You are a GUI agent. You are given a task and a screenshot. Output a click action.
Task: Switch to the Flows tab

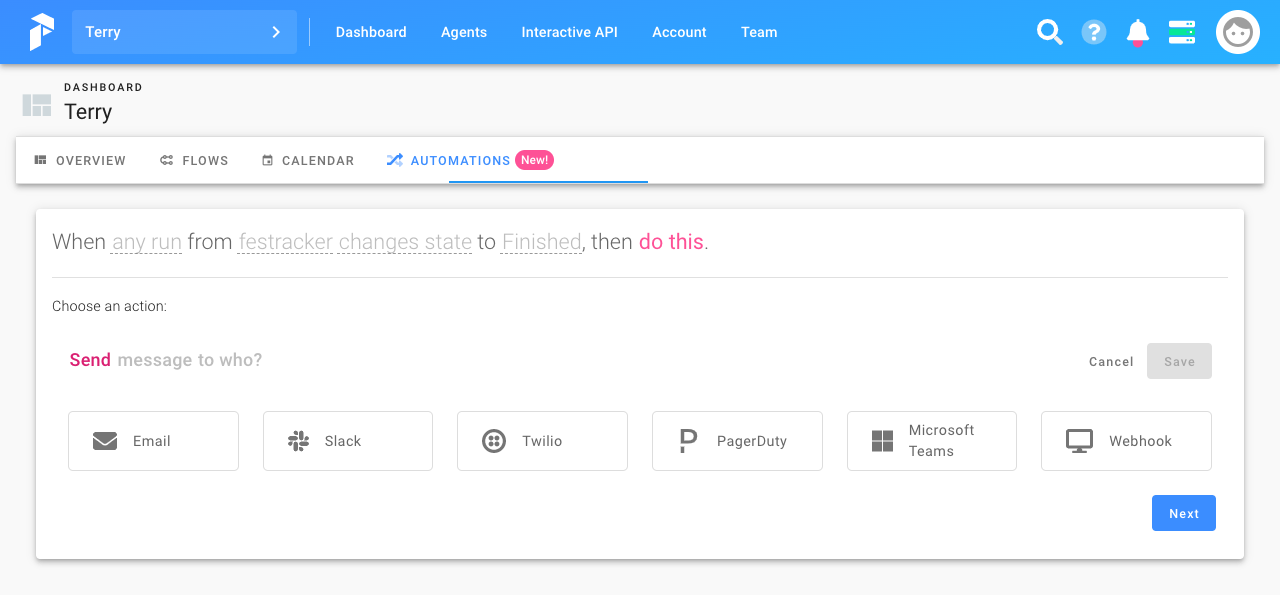pyautogui.click(x=194, y=160)
